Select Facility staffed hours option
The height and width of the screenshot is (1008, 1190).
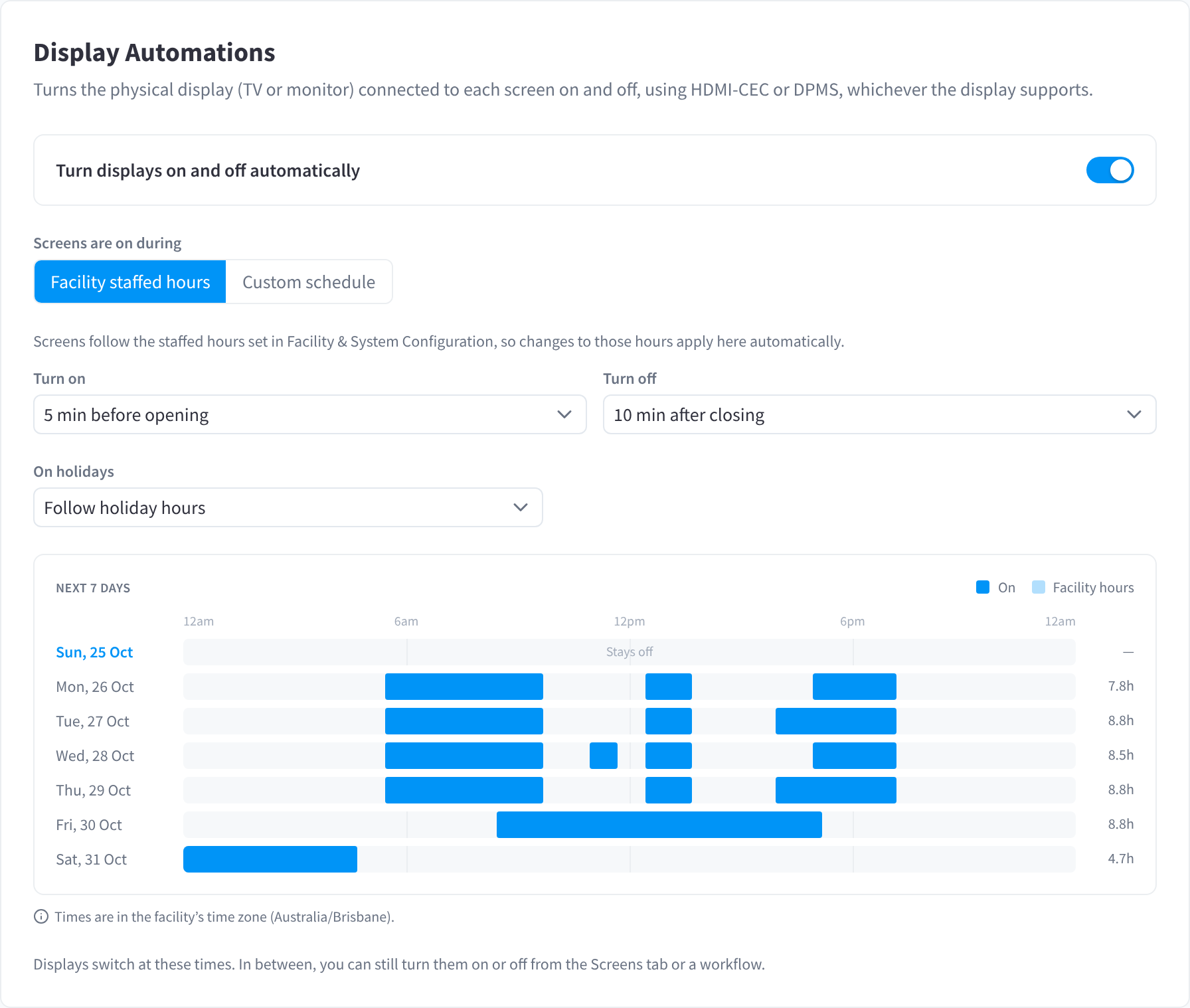click(130, 282)
